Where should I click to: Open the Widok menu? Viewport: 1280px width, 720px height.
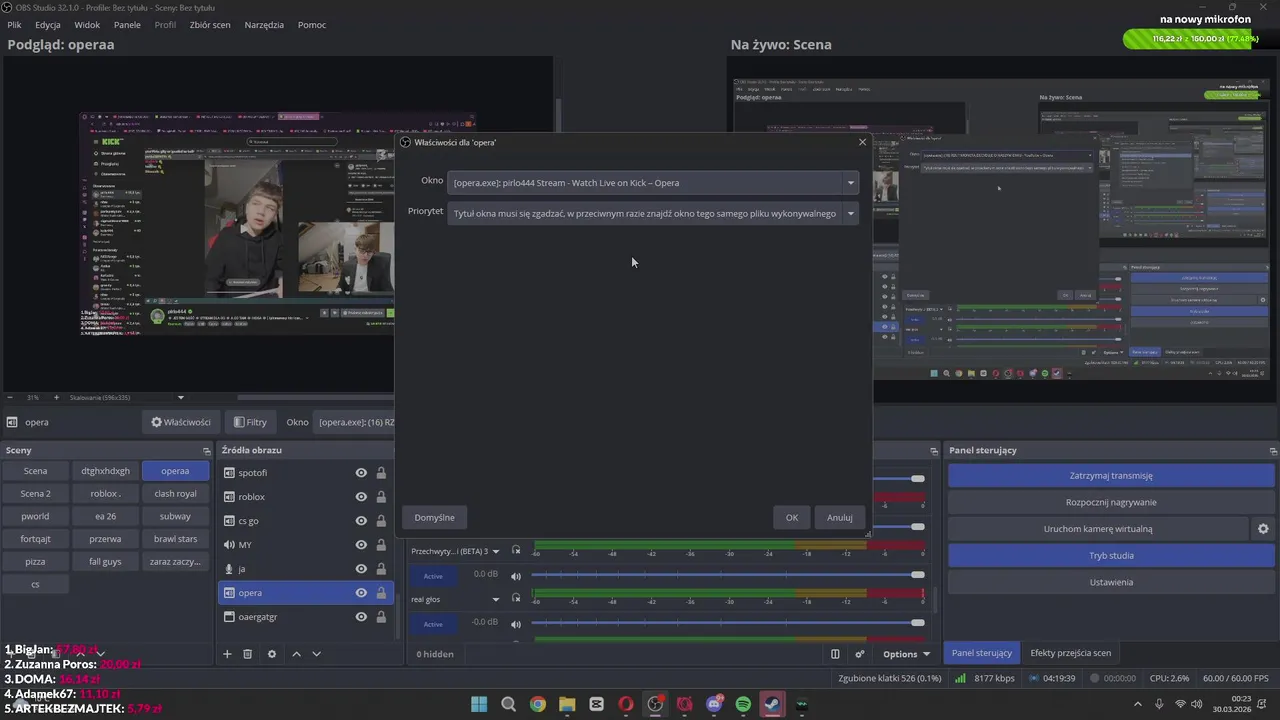click(x=87, y=25)
